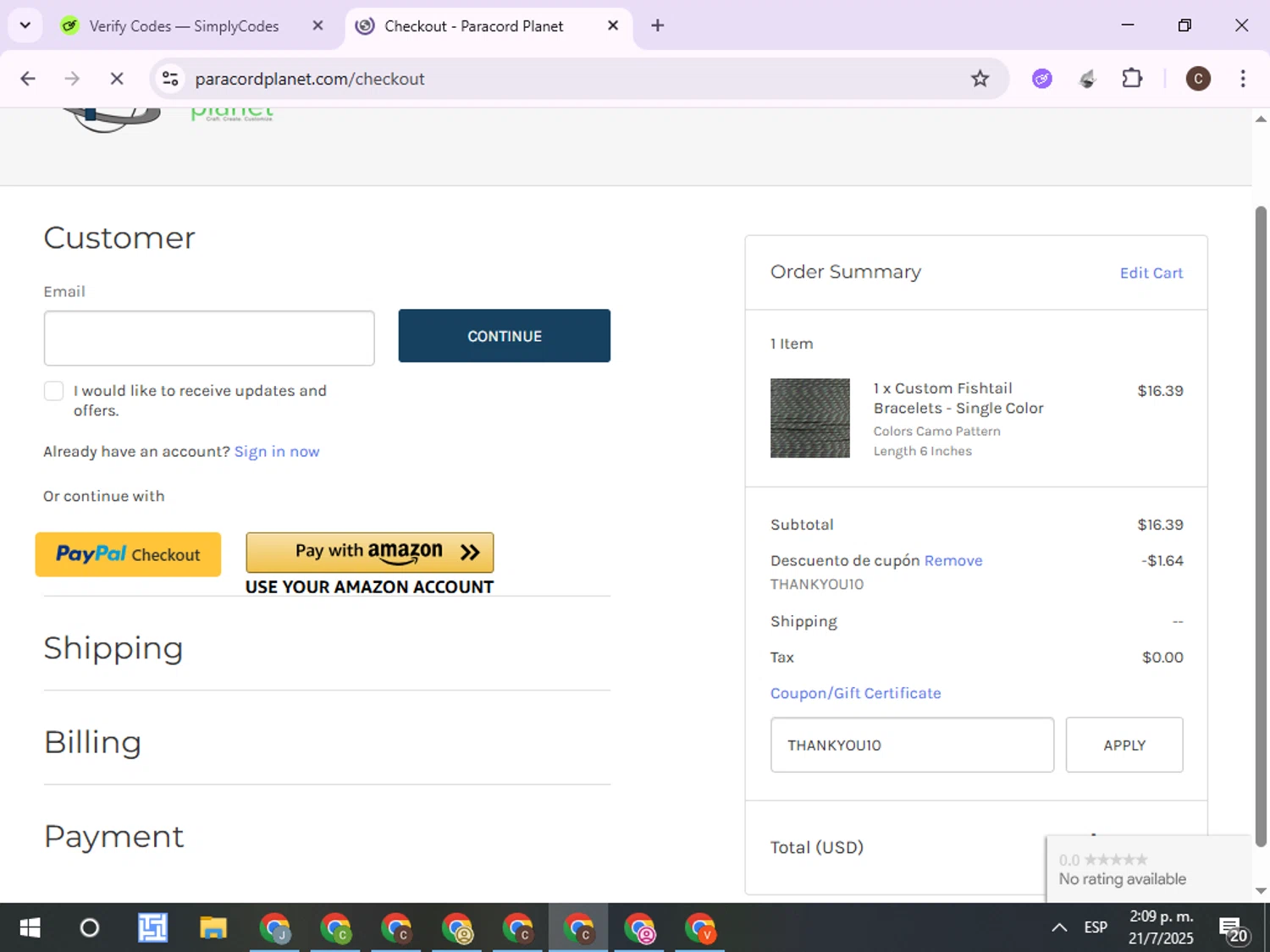1270x952 pixels.
Task: Click the discount amount -$1.64
Action: coord(1162,560)
